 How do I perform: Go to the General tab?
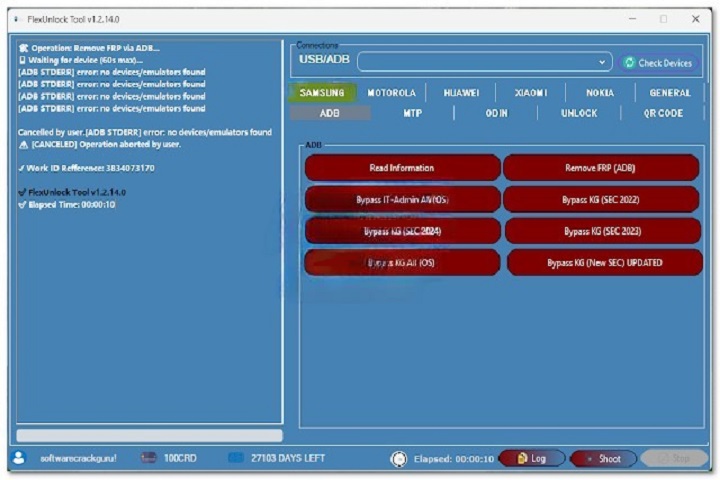669,92
